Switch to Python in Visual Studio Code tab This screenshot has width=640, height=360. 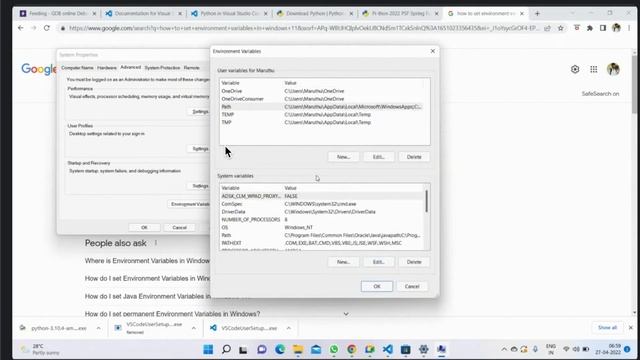pos(229,13)
